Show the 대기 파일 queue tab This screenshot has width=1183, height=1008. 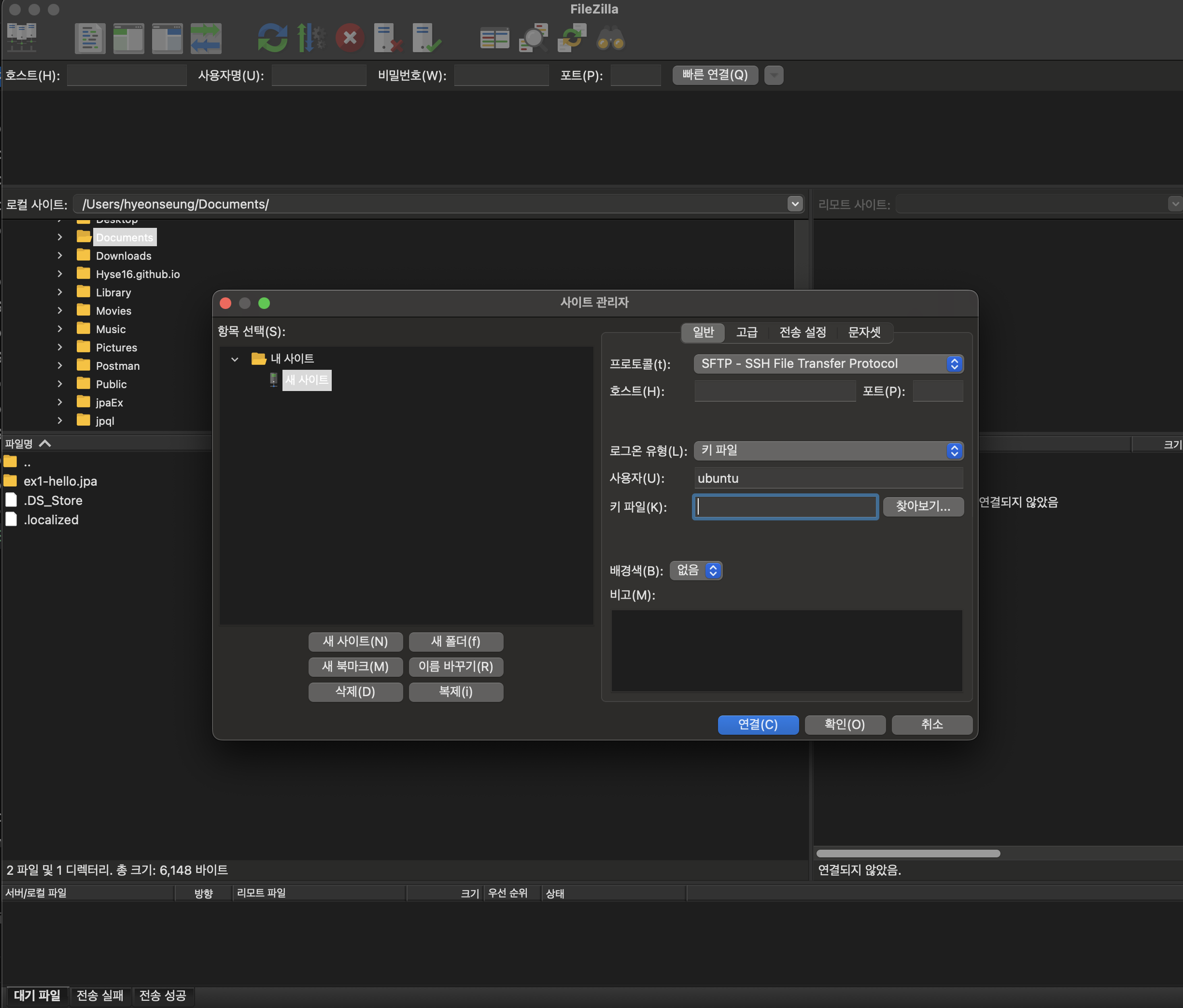click(37, 995)
